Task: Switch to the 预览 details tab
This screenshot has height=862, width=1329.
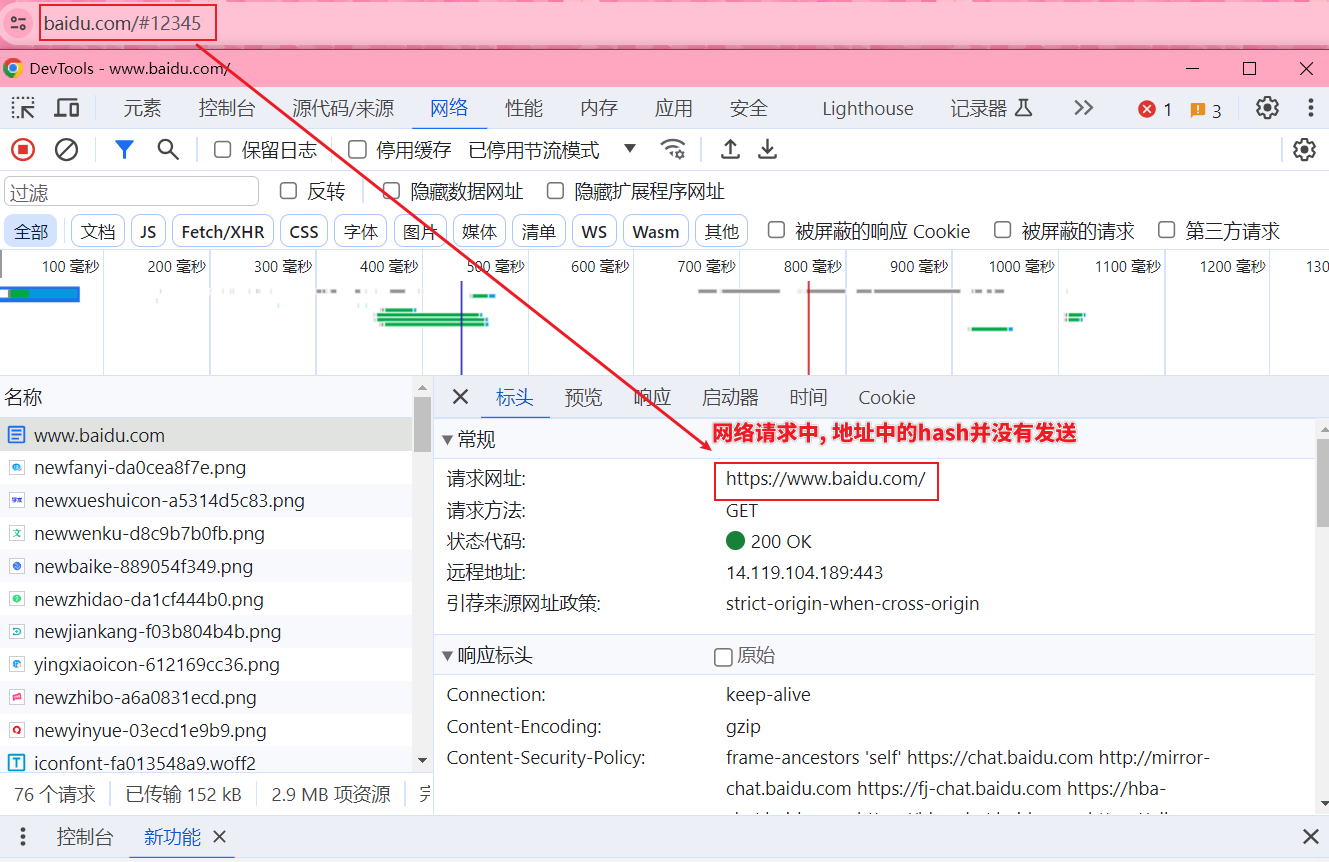Action: coord(583,397)
